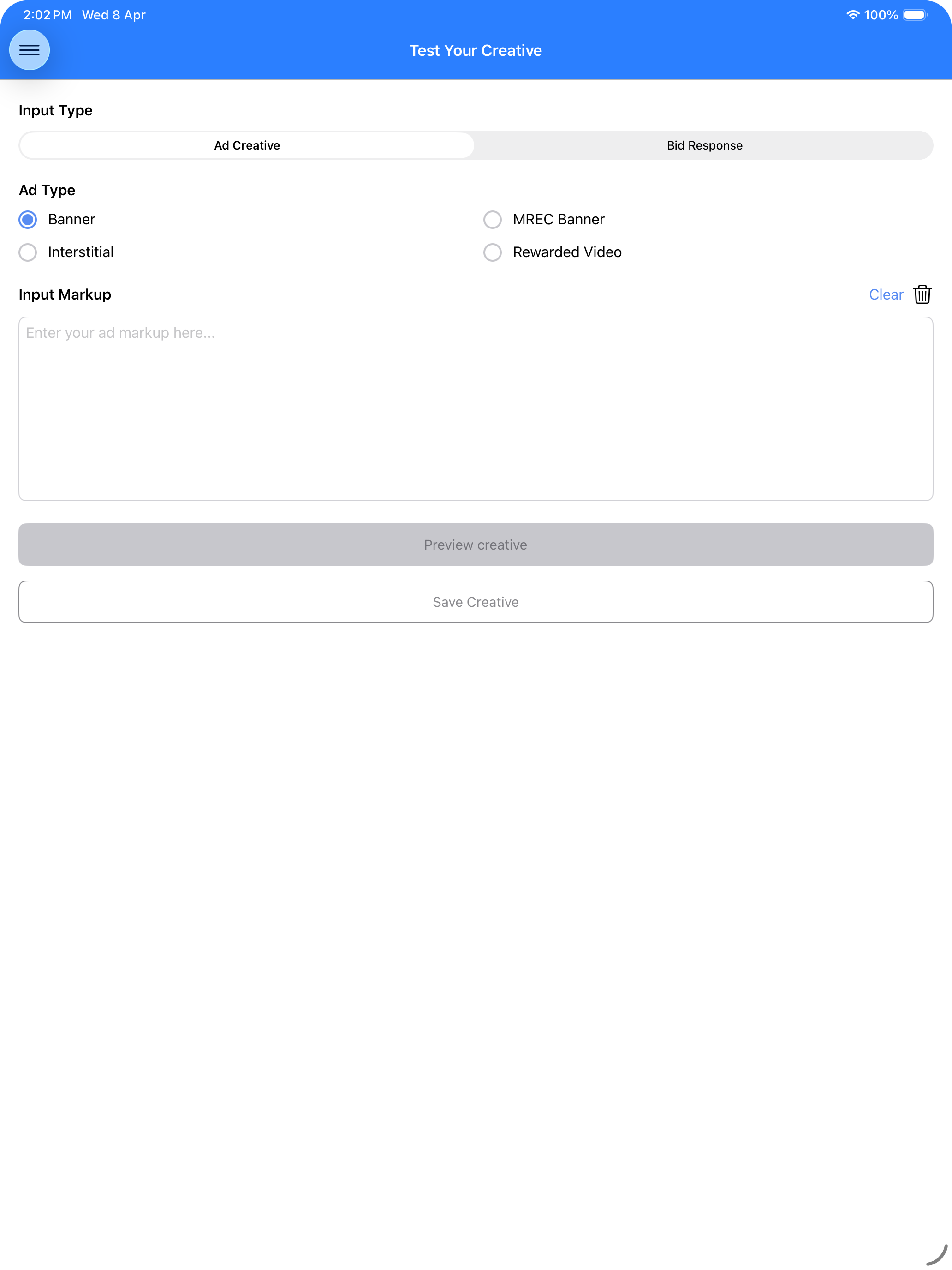Tap the Ad Type heading
The width and height of the screenshot is (952, 1270).
tap(47, 190)
